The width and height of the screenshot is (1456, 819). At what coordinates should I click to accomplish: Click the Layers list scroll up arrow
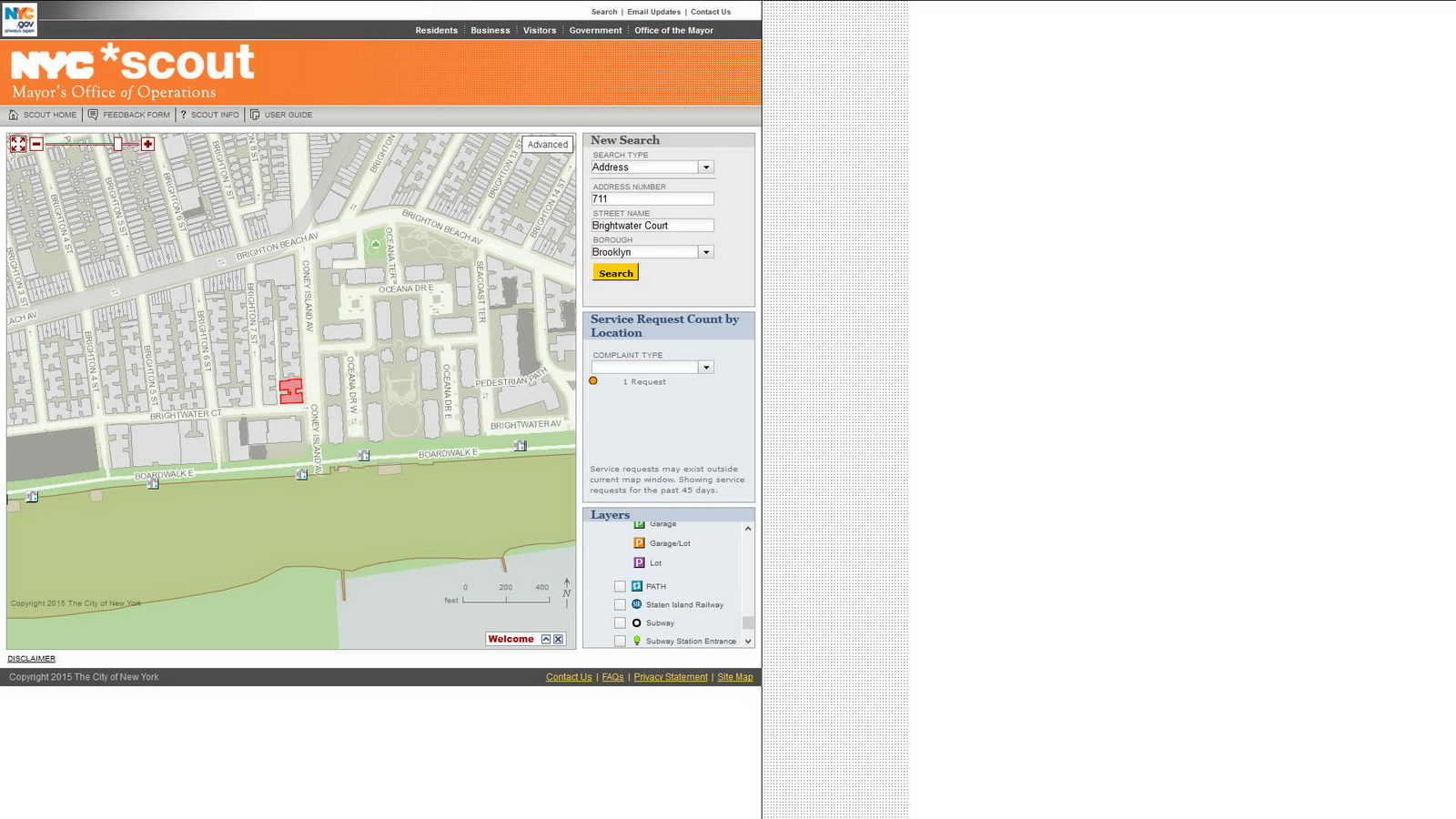[748, 529]
